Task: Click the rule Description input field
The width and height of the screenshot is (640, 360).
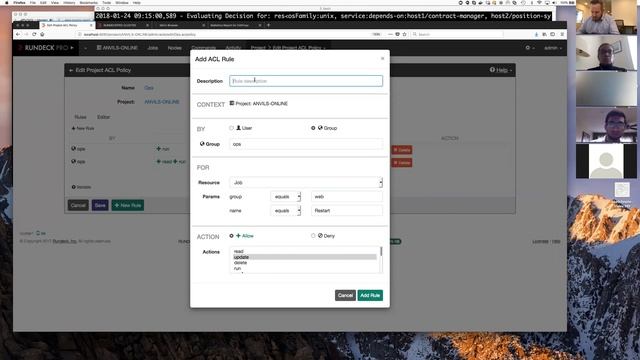Action: coord(306,81)
